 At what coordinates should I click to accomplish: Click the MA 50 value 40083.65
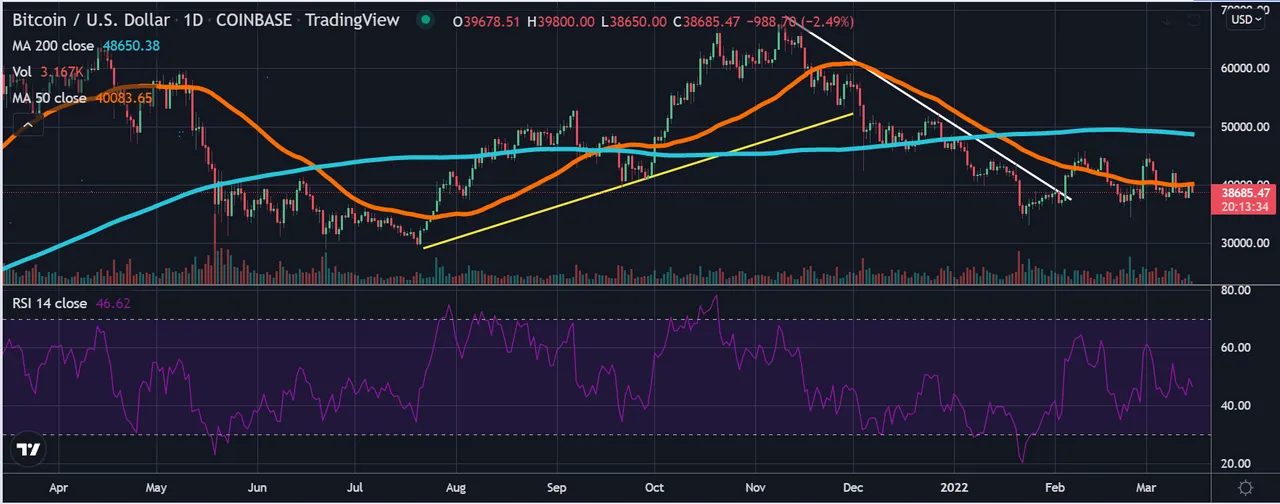click(x=126, y=97)
